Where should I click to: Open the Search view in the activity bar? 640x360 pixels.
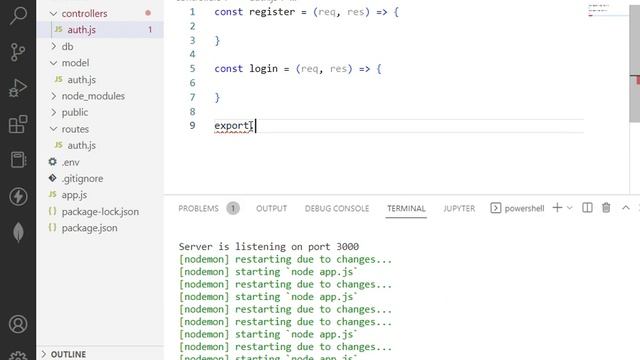tap(18, 16)
